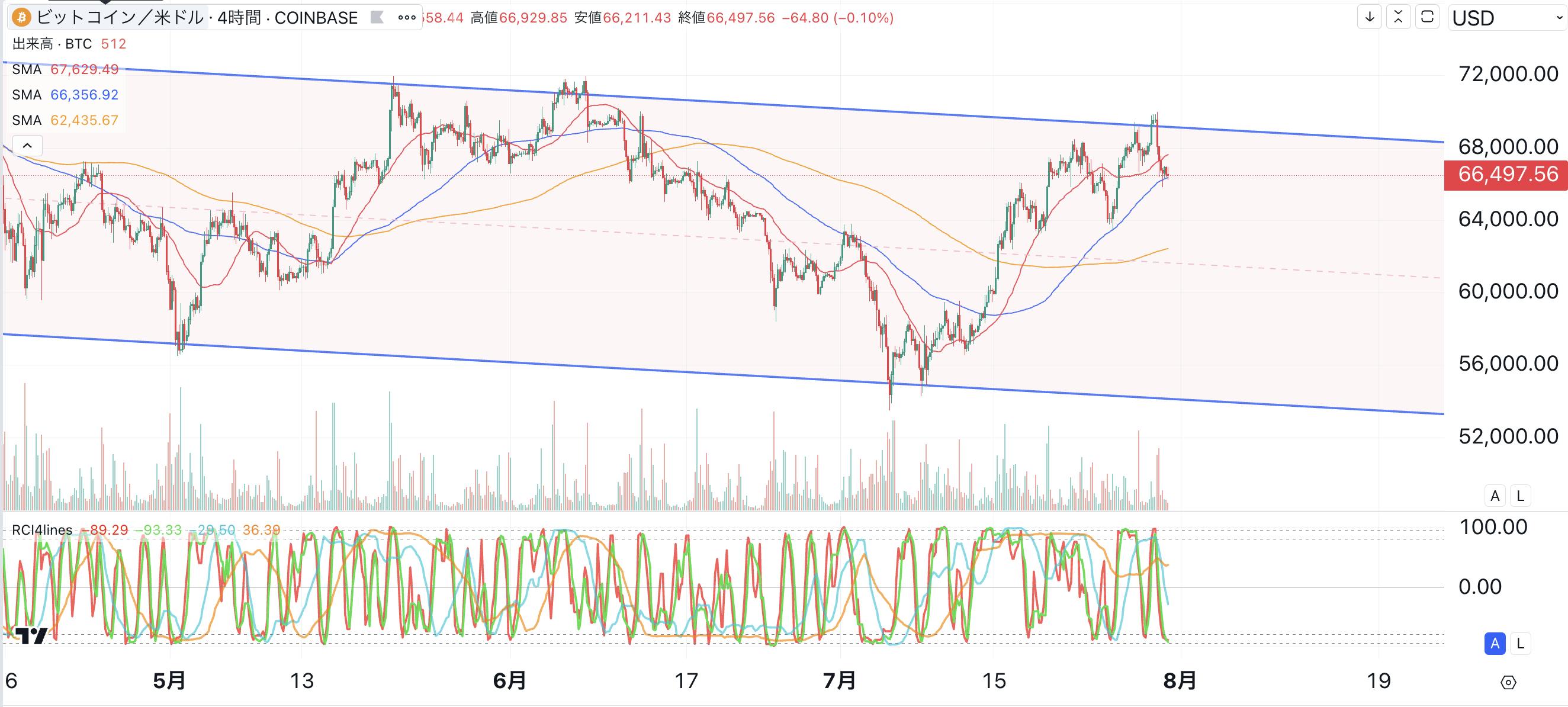The image size is (1568, 707).
Task: Select the orange SMA 62,435.67 legend
Action: (x=65, y=120)
